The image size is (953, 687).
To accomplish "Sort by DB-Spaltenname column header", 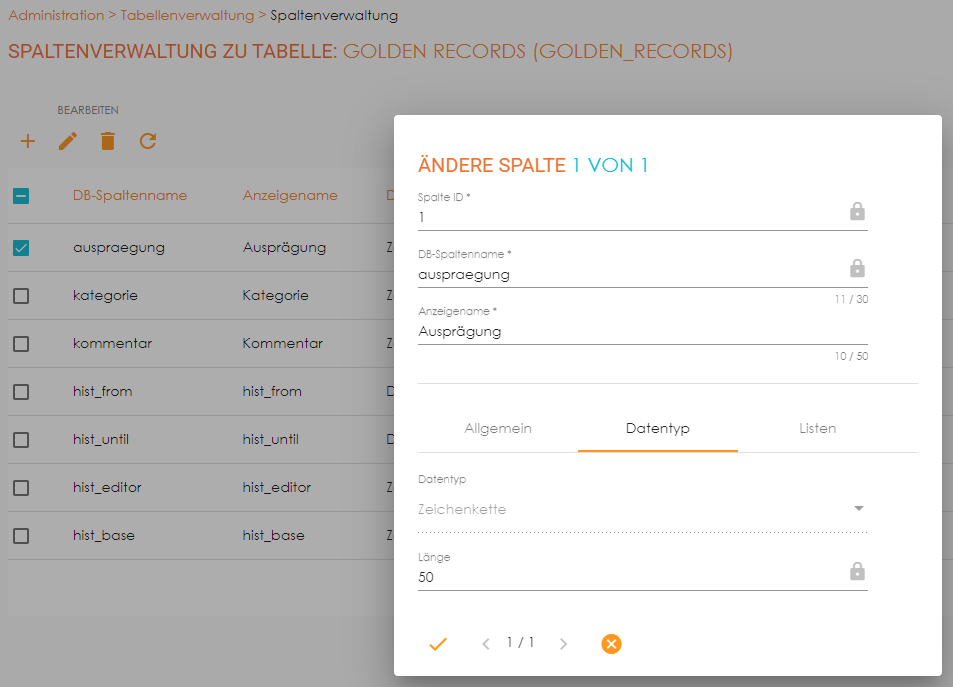I will pos(130,196).
